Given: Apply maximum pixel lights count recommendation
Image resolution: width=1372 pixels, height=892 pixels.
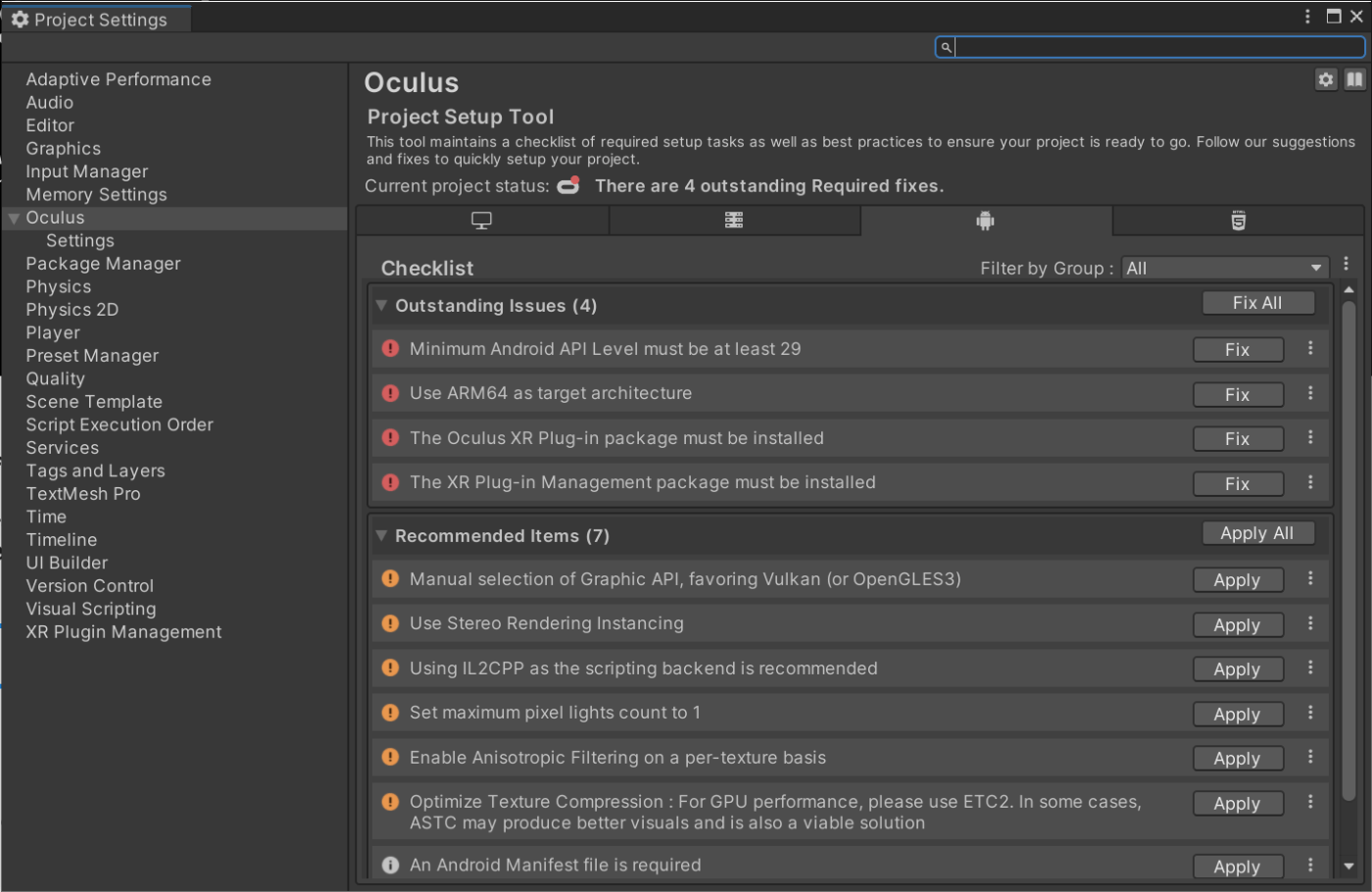Looking at the screenshot, I should click(x=1238, y=715).
